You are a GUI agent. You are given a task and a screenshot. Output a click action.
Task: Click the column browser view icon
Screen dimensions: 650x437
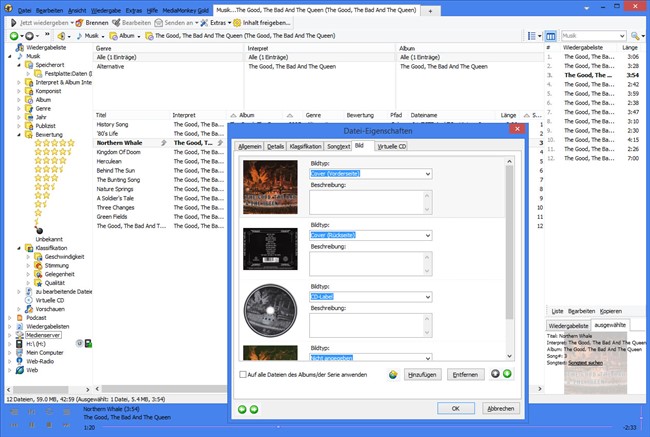click(550, 36)
